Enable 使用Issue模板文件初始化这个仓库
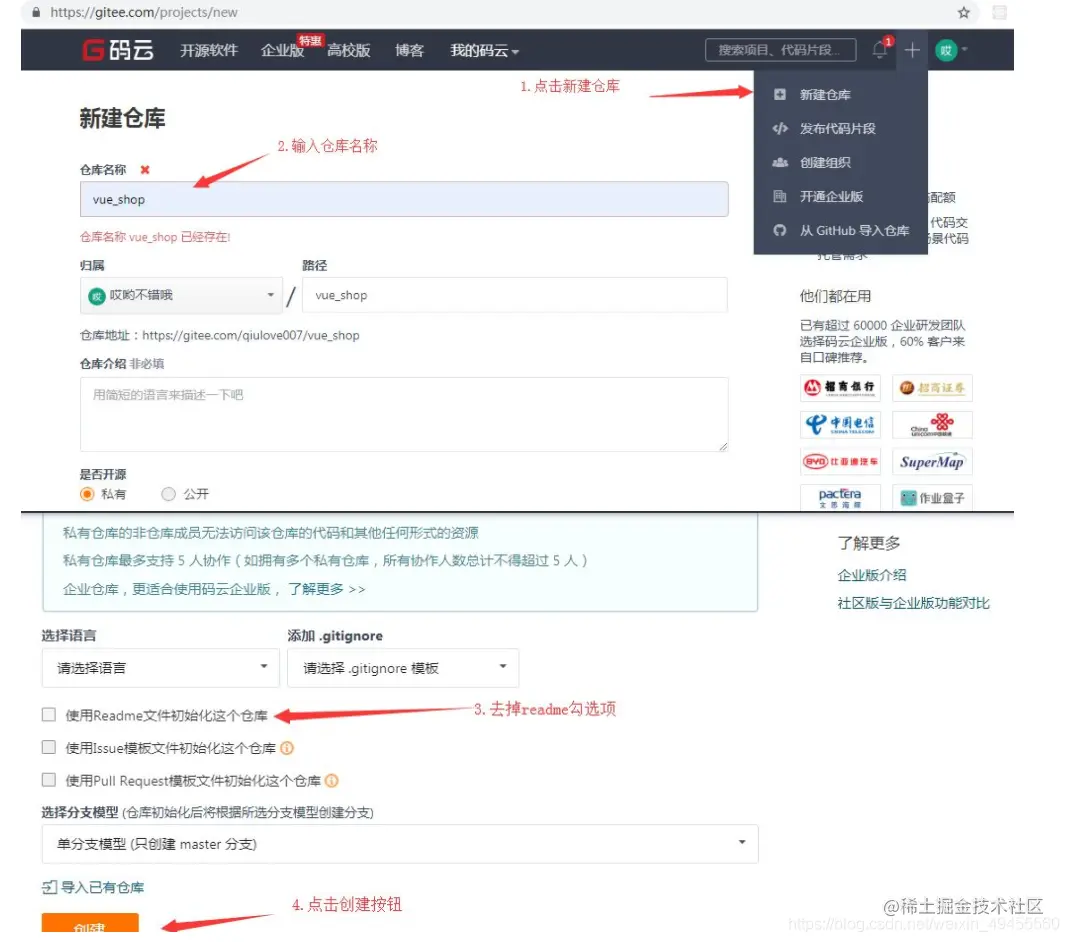1069x942 pixels. (x=48, y=748)
